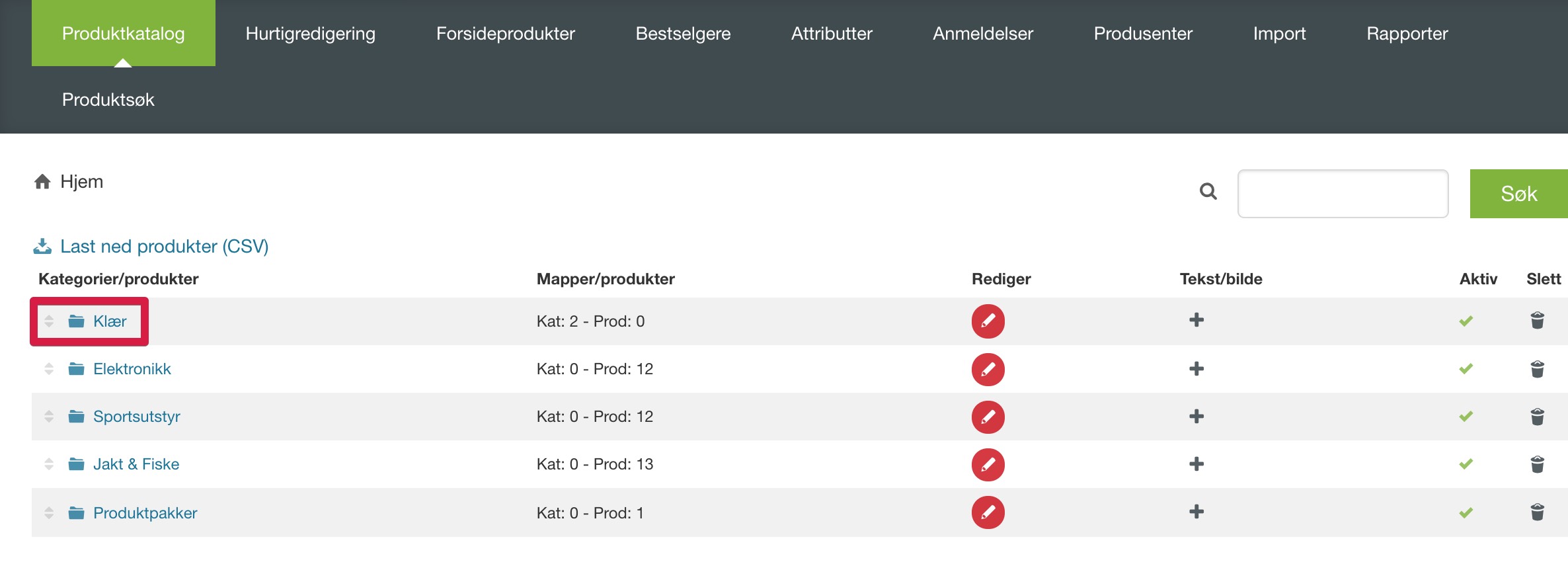
Task: Delete Produktpakker using the trash icon
Action: click(1537, 512)
